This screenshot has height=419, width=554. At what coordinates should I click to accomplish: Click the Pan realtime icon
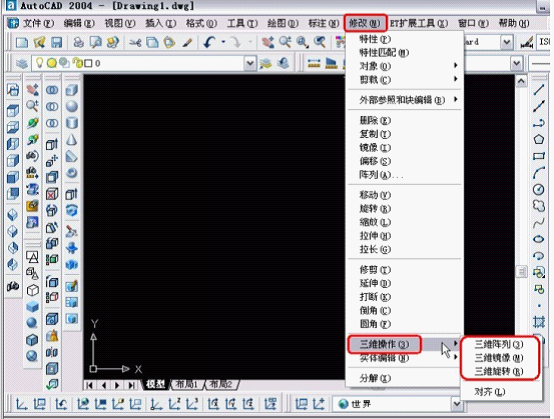(268, 43)
